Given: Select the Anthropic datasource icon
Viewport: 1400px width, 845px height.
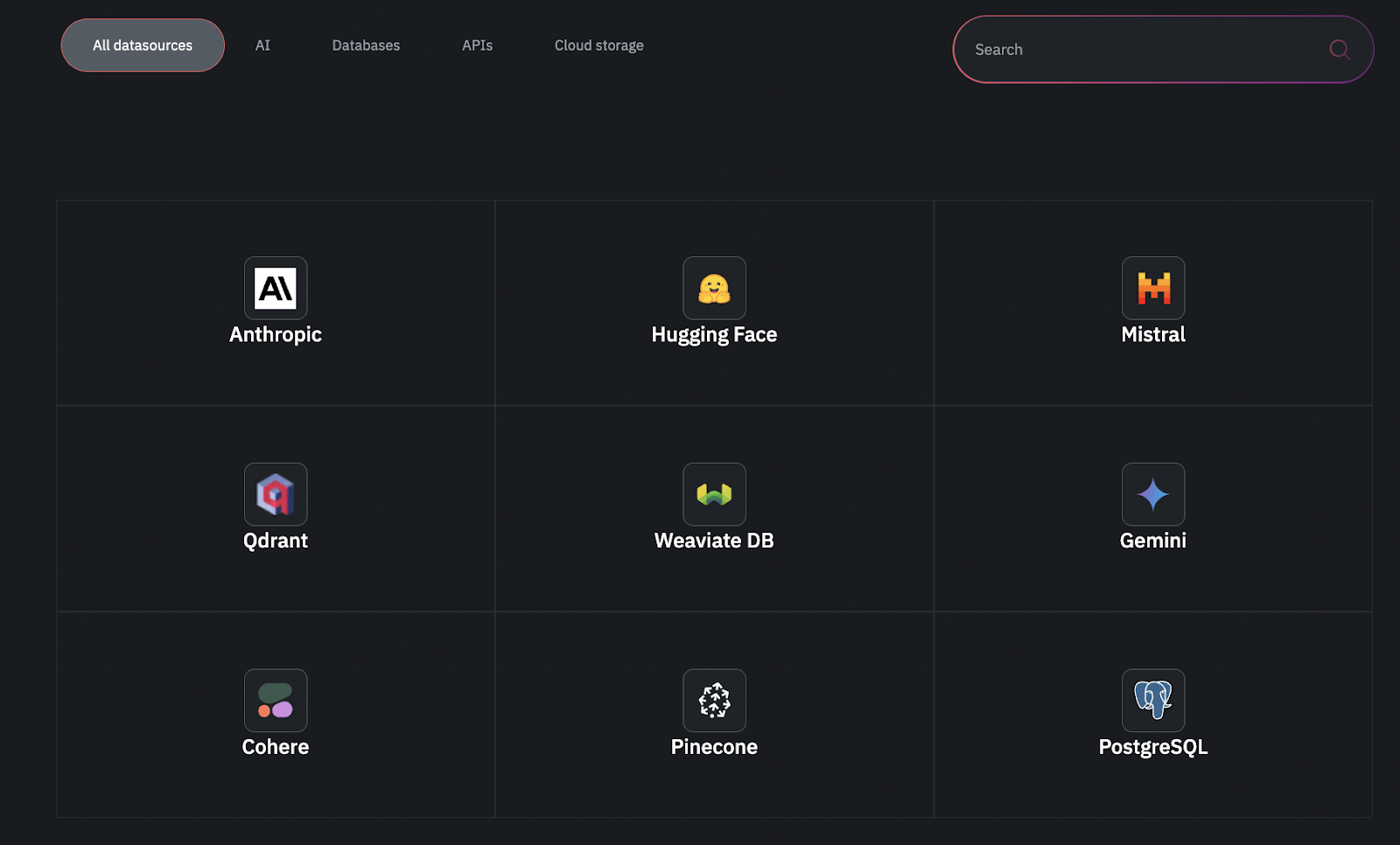Looking at the screenshot, I should pos(276,289).
